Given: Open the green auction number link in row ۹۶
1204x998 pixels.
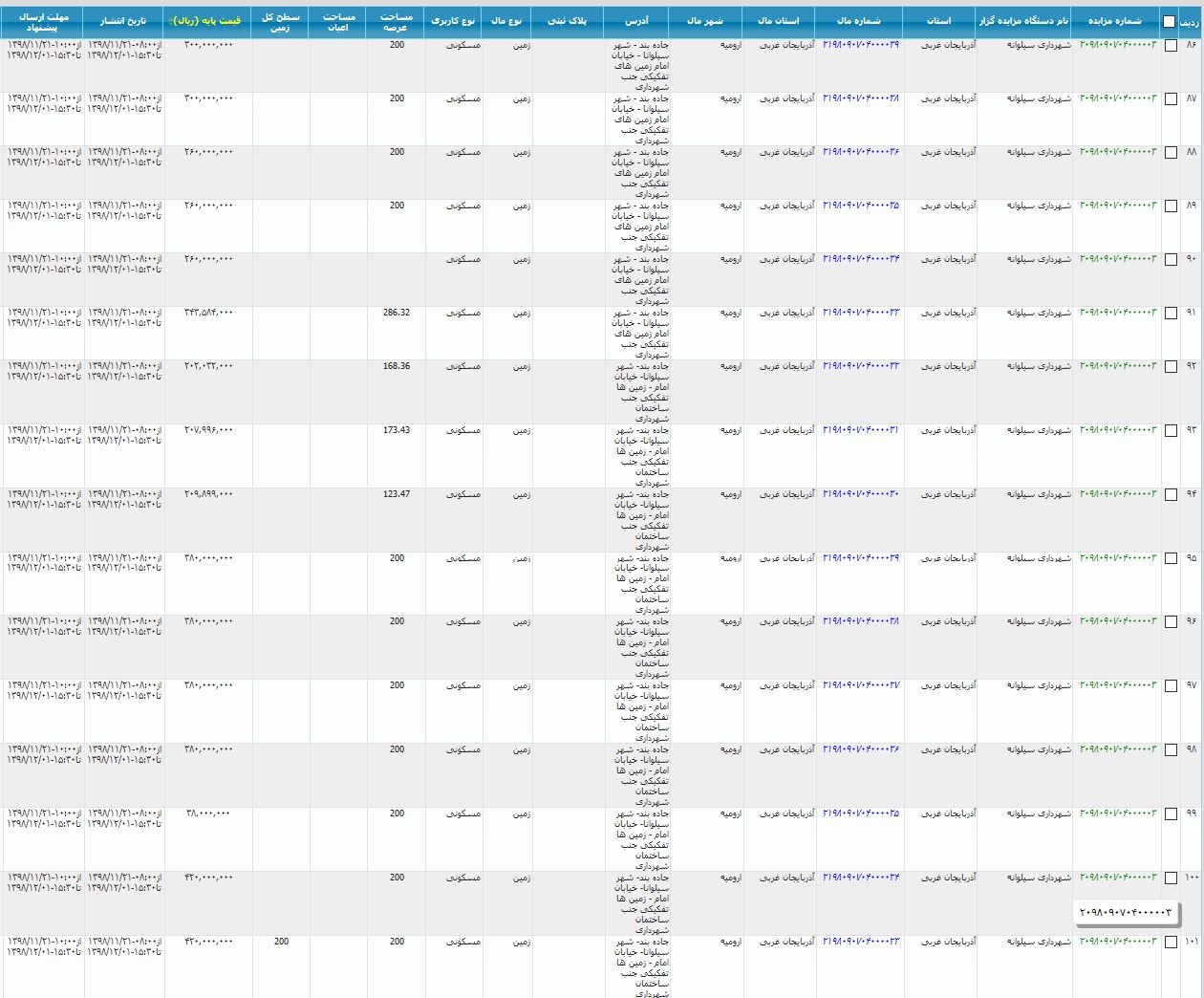Looking at the screenshot, I should (x=1117, y=621).
